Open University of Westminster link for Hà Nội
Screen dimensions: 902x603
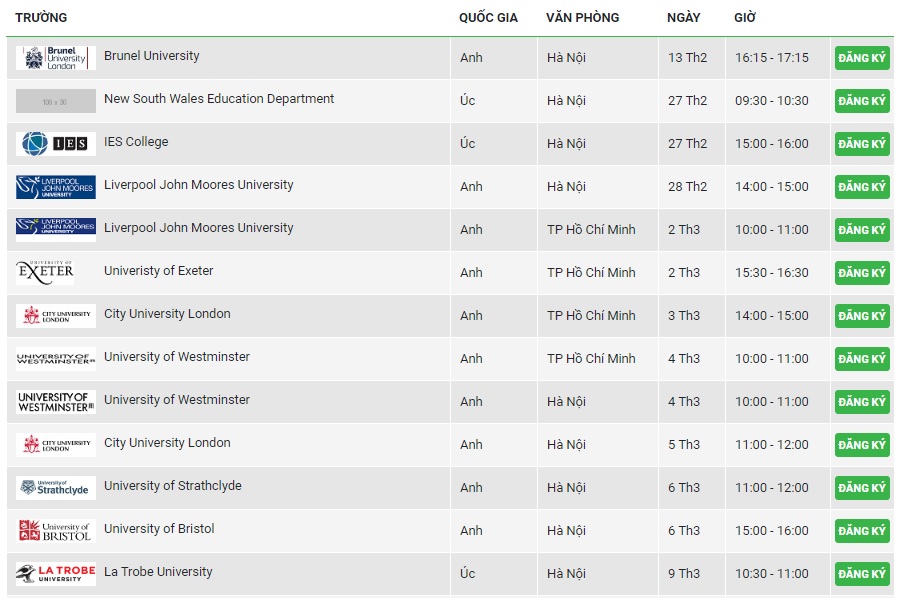point(177,400)
